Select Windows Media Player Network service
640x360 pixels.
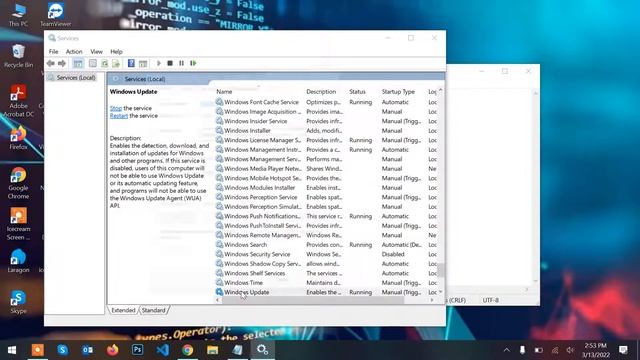tap(327, 169)
